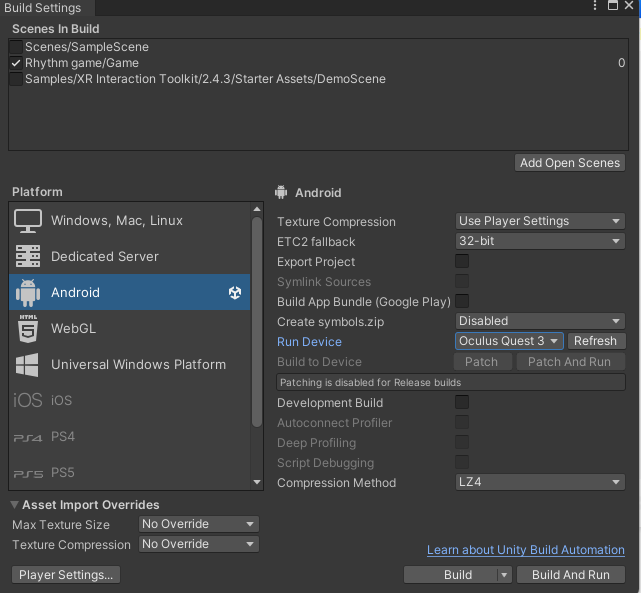Click the PS4 logo icon

coord(27,438)
